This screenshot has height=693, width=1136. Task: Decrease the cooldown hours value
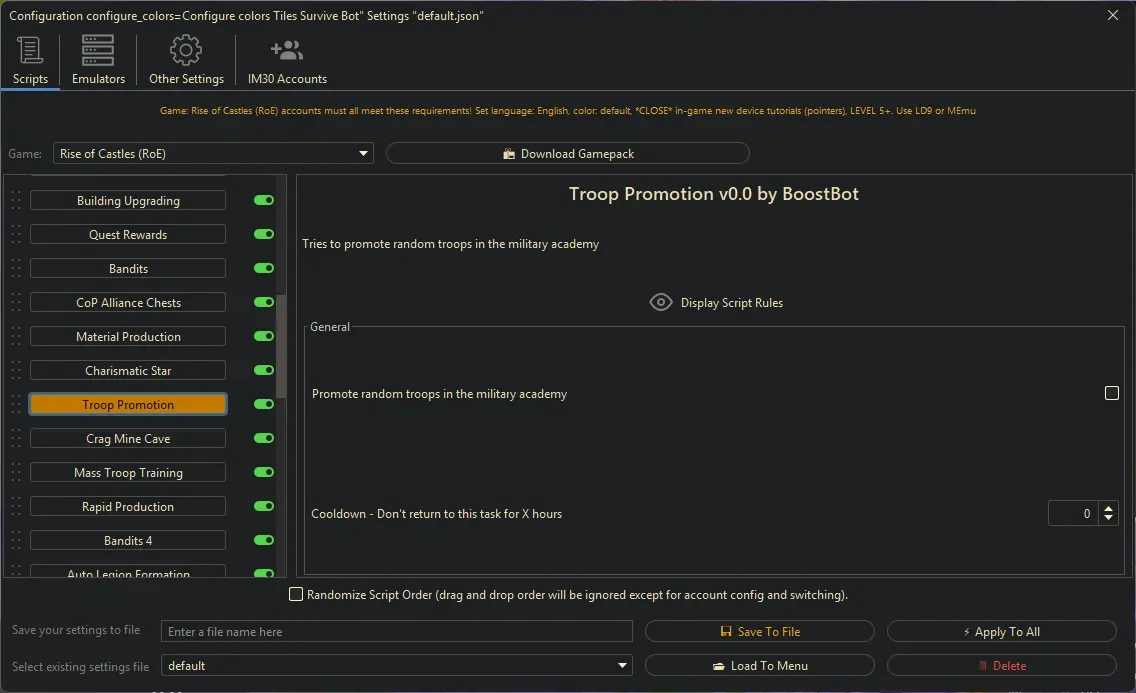click(1108, 518)
